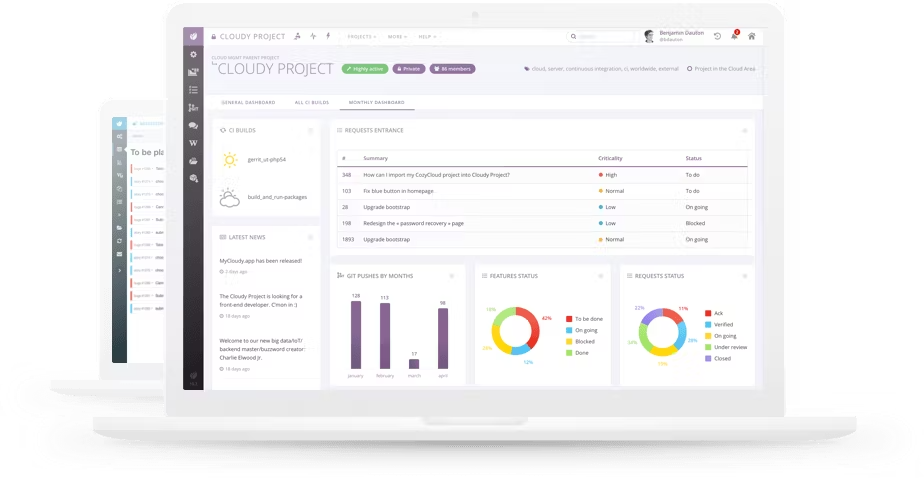The image size is (924, 478).
Task: Click red 'To be done' legend swatch
Action: 569,319
